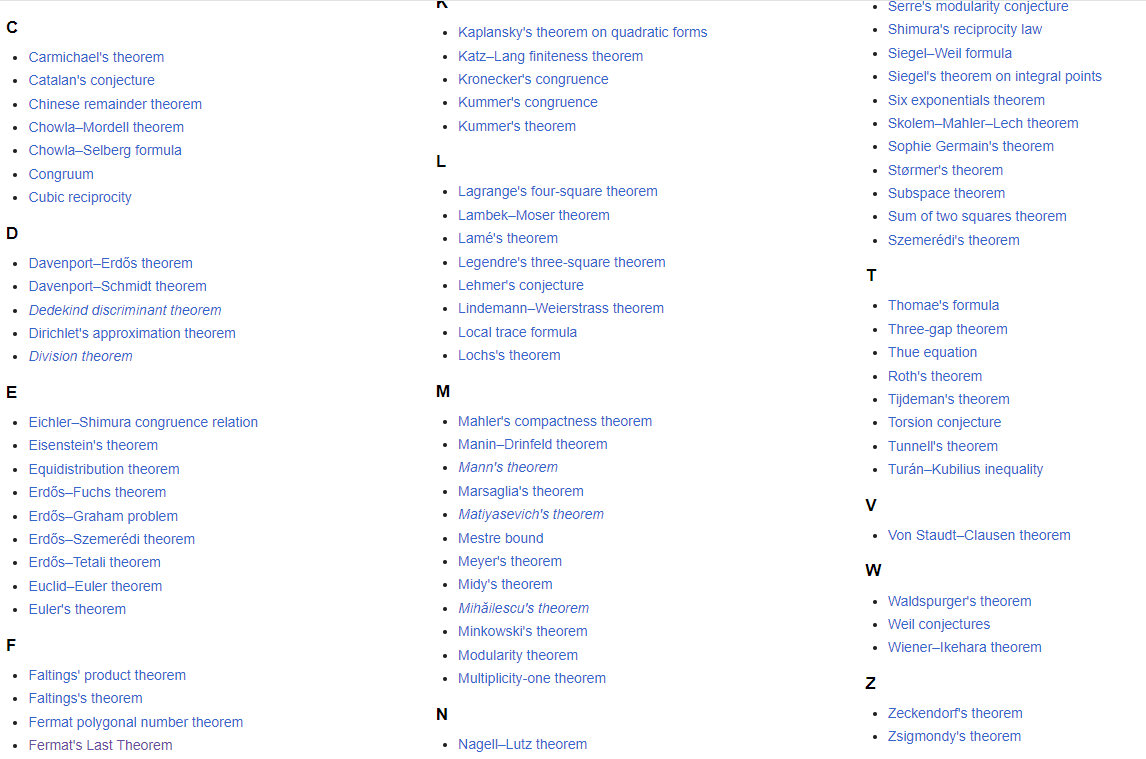Viewport: 1146px width, 759px height.
Task: Open Eichler–Shimura congruence relation link
Action: click(x=143, y=422)
